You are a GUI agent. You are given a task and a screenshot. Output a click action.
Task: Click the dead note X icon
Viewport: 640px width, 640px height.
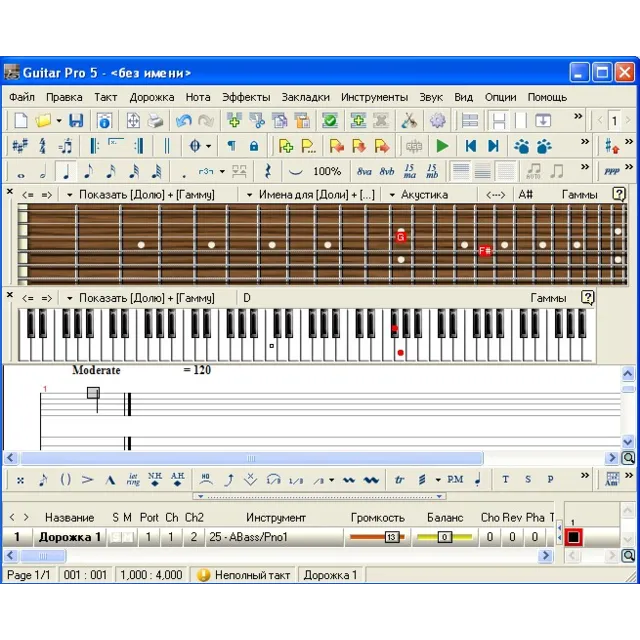click(20, 480)
